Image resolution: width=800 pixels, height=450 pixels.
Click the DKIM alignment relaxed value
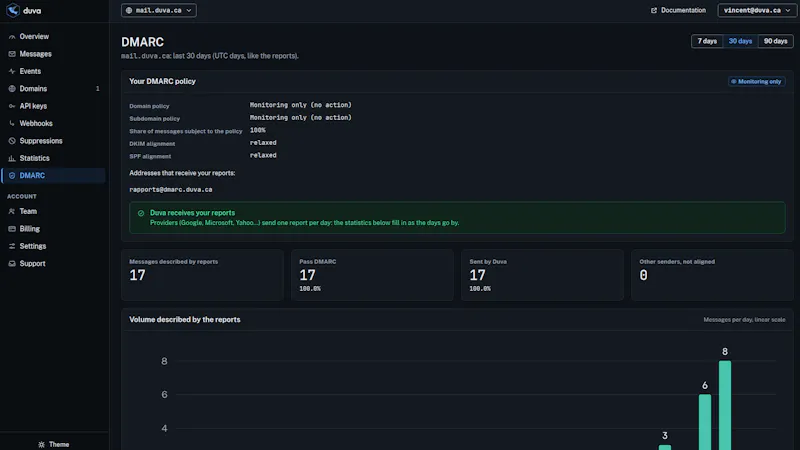point(263,143)
